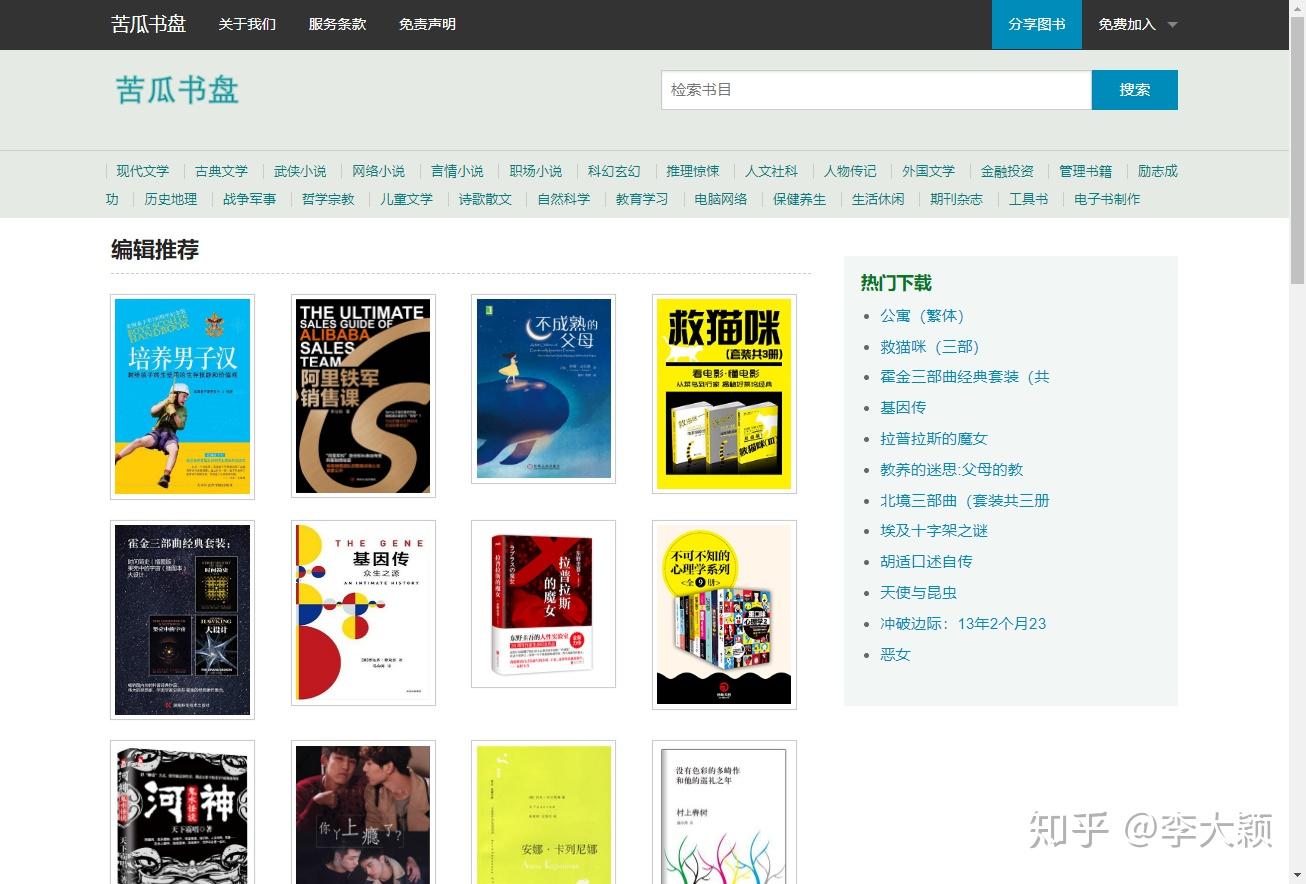Open the red 拉普拉斯的魔女 book cover
This screenshot has width=1306, height=884.
(x=543, y=604)
